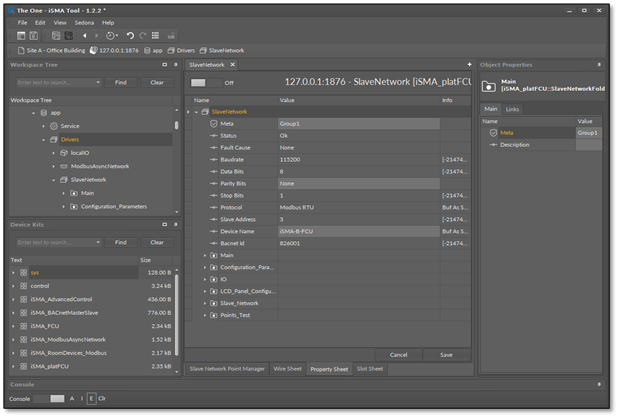Screen dimensions: 618x417
Task: Click the undo arrow in the toolbar
Action: click(130, 35)
